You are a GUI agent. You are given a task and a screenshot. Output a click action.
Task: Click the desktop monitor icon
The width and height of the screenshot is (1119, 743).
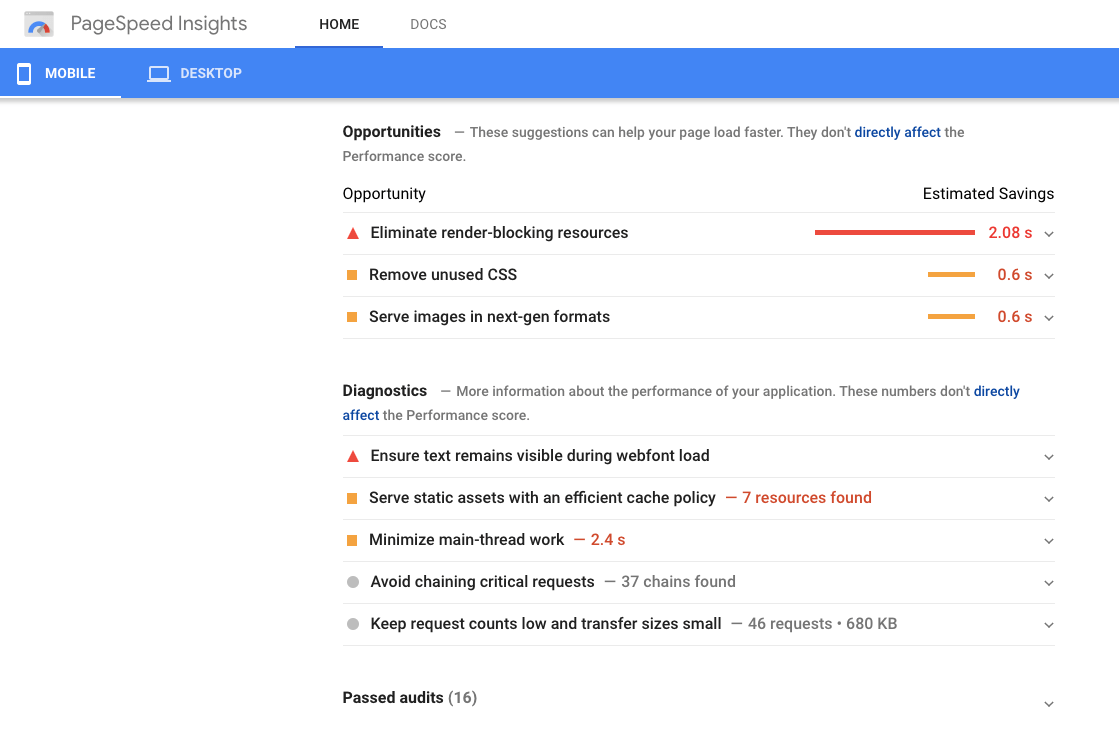(x=159, y=72)
